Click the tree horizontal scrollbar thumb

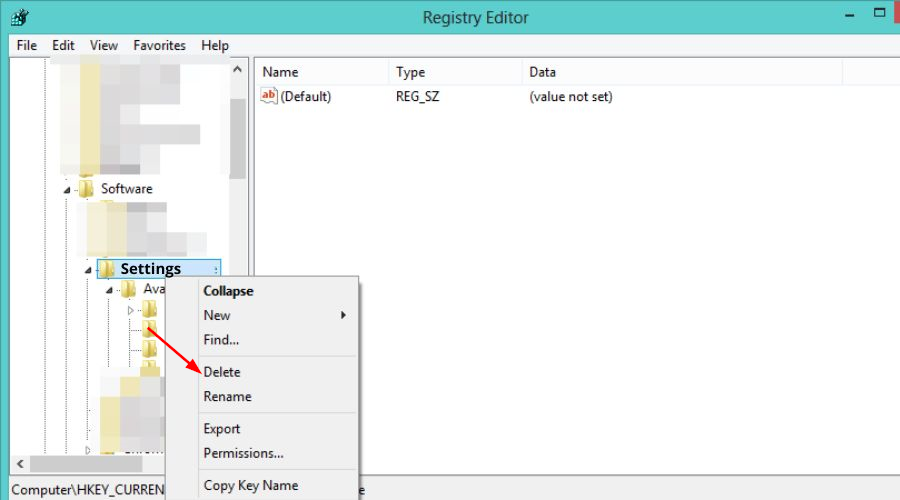(86, 463)
